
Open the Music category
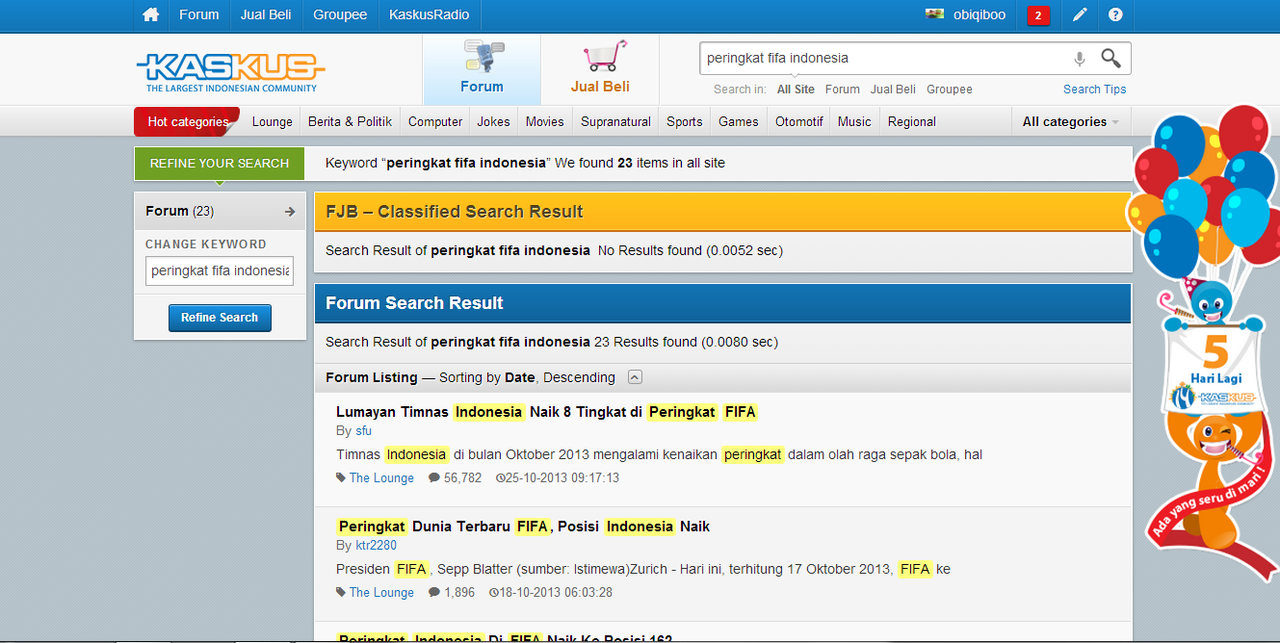[854, 122]
